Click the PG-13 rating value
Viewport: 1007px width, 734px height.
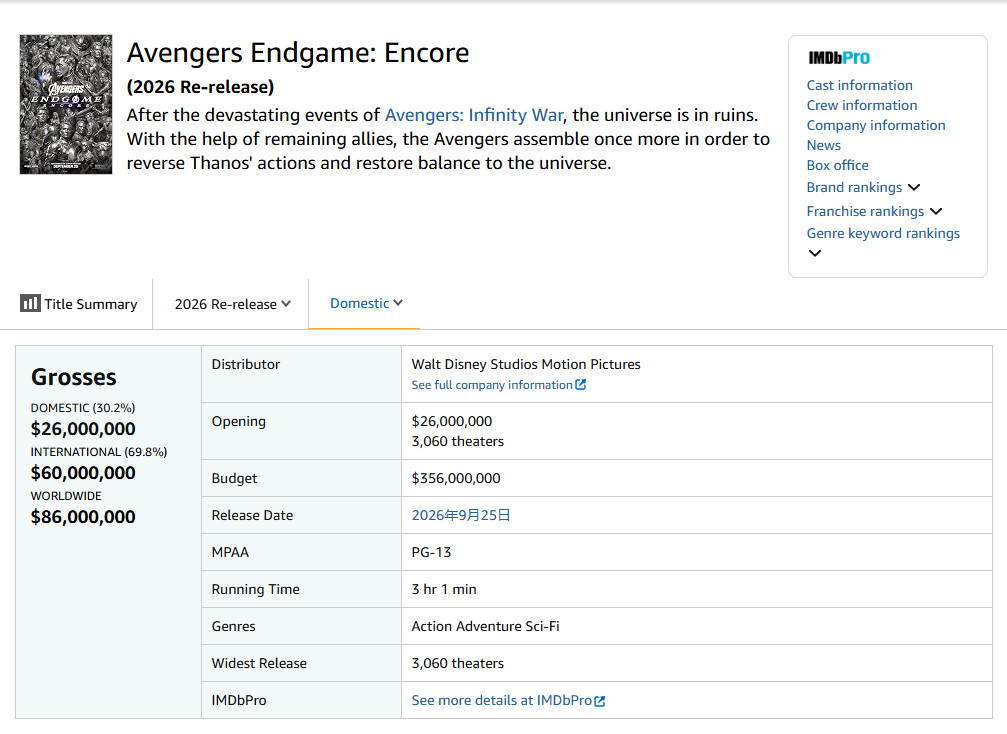coord(432,552)
